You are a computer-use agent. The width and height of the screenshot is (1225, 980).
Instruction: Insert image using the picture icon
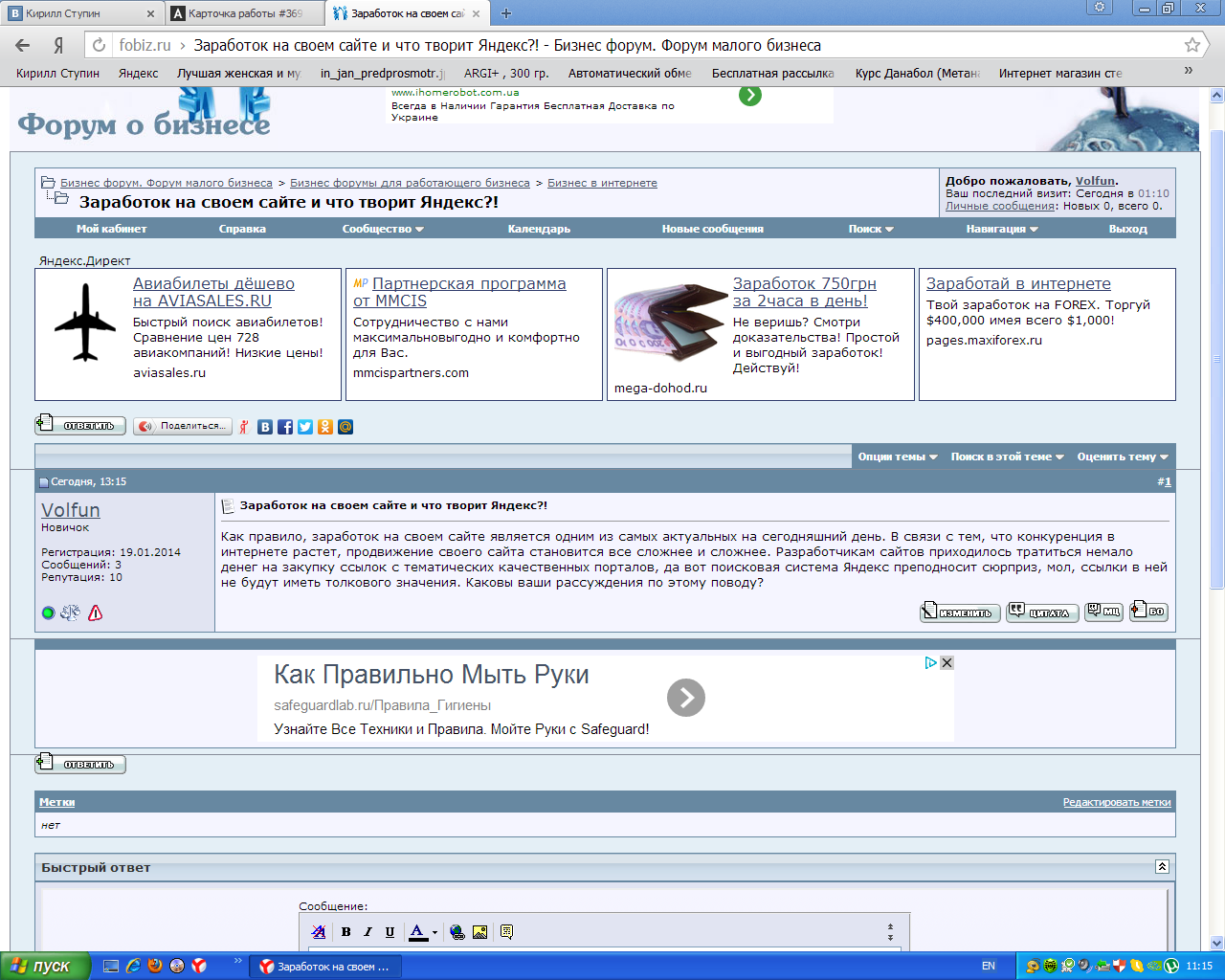coord(479,931)
